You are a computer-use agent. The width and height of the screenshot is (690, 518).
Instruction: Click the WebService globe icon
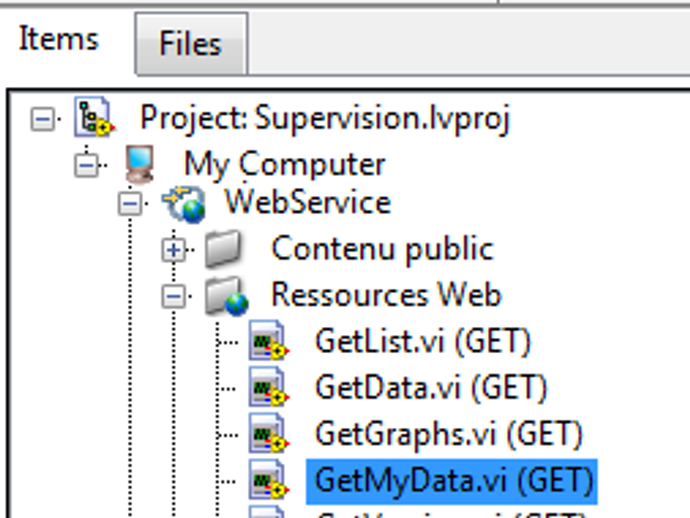coord(184,203)
